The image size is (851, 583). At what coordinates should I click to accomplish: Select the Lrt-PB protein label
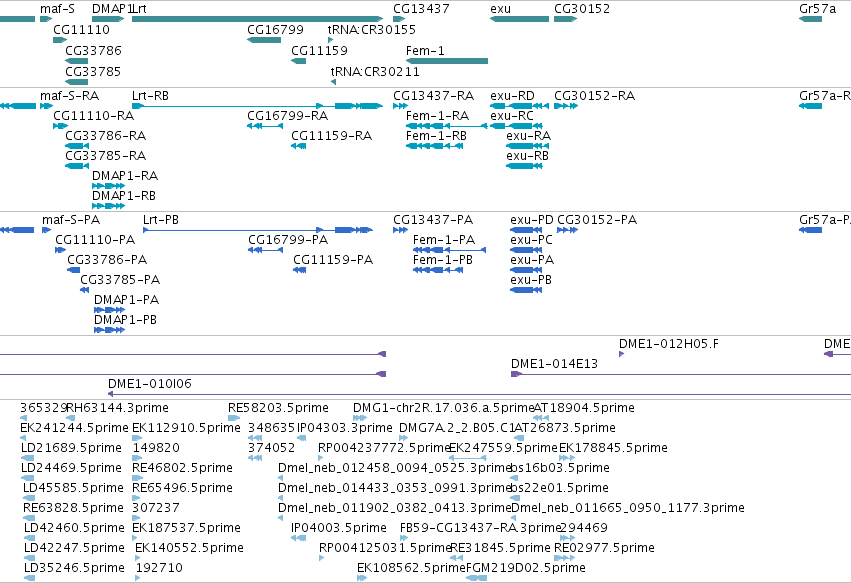click(x=161, y=219)
